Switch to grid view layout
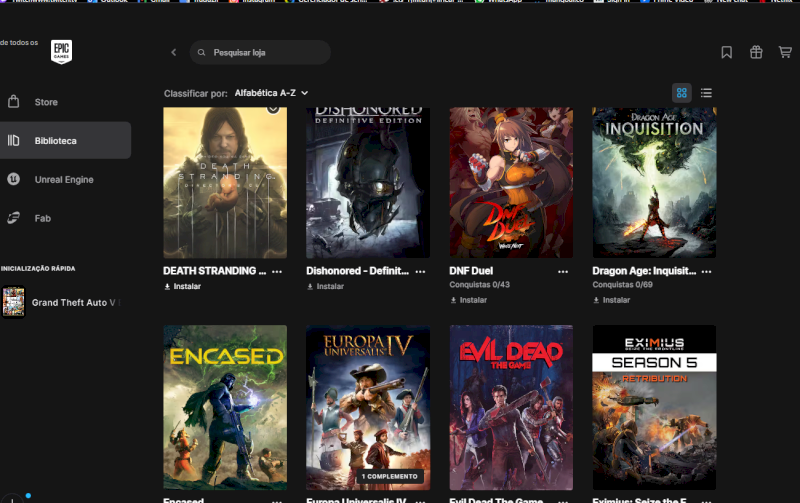 pos(682,93)
